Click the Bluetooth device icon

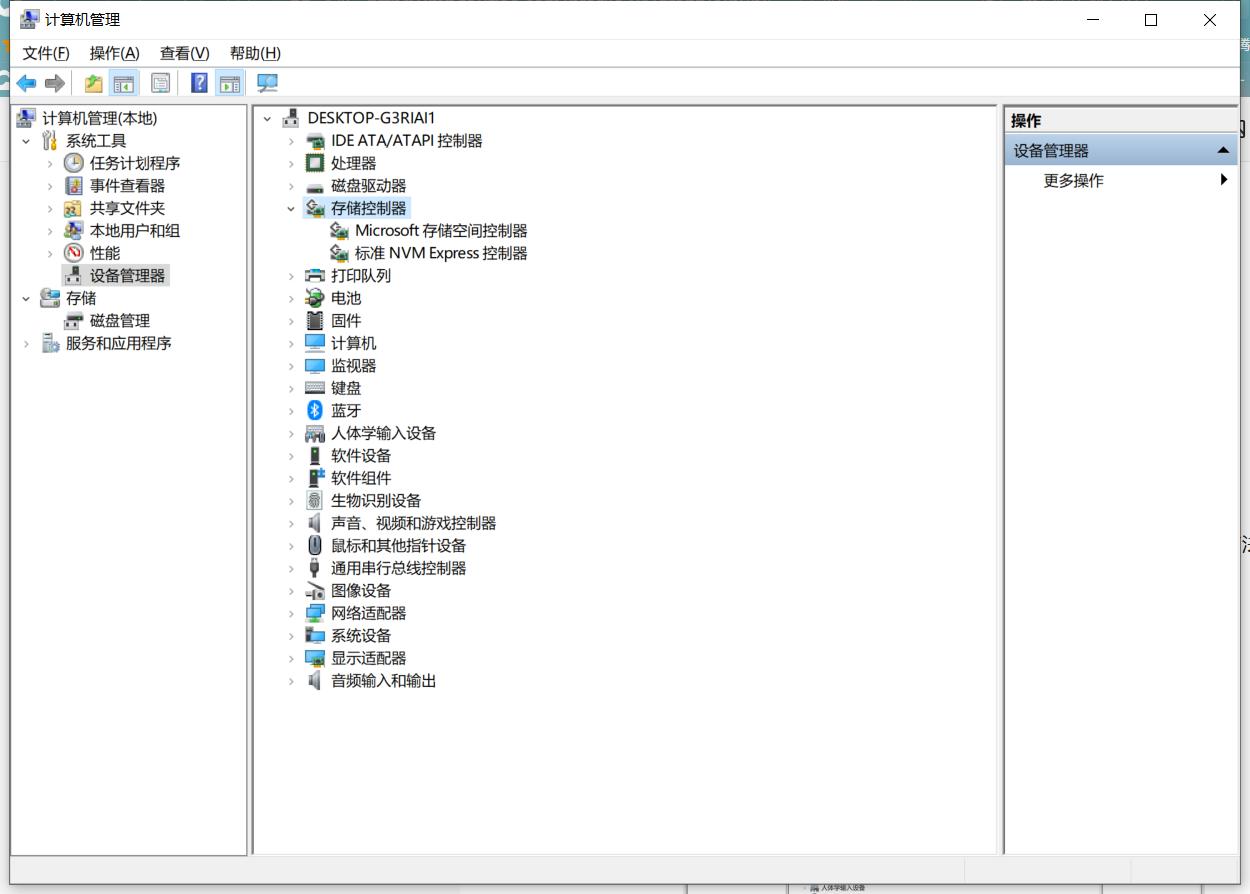[x=315, y=411]
